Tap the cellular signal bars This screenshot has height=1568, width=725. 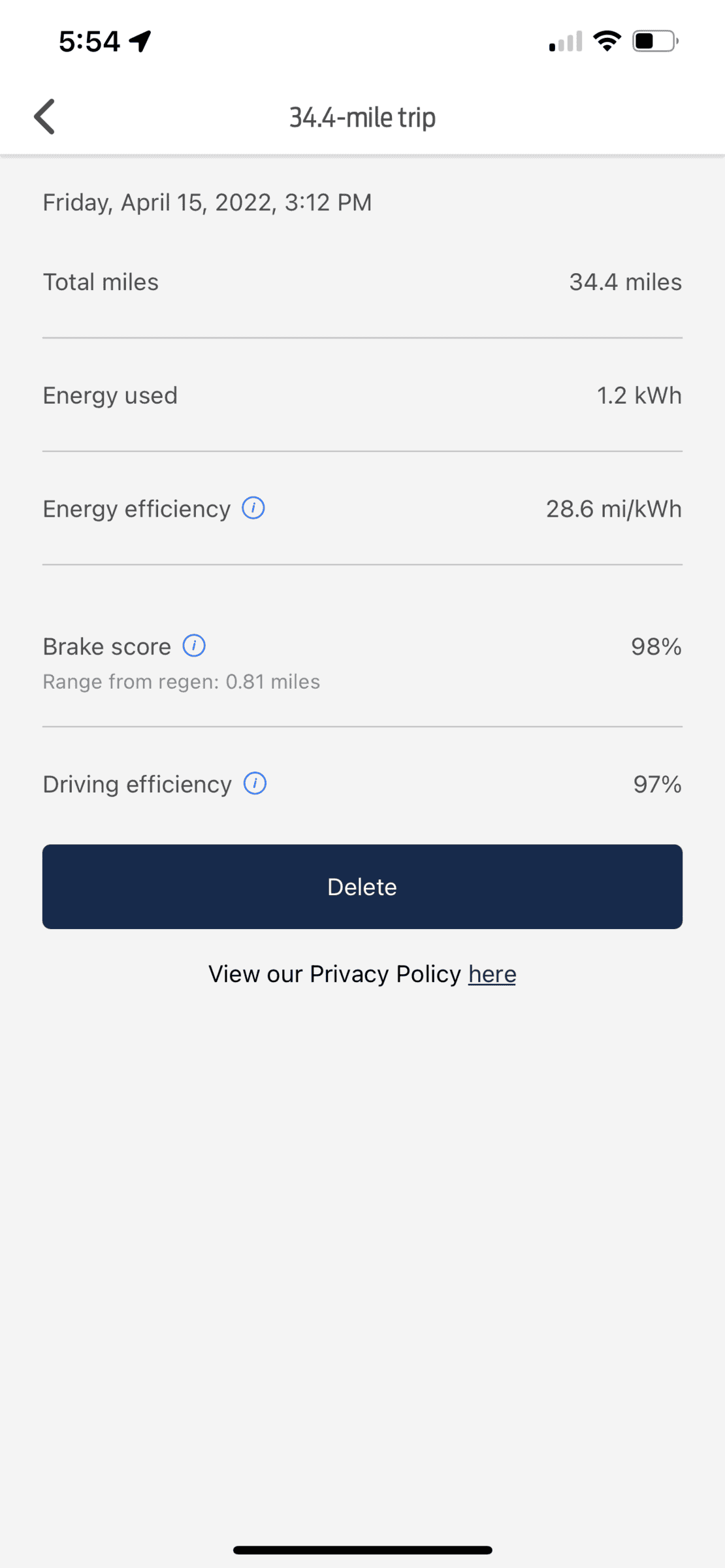tap(566, 42)
